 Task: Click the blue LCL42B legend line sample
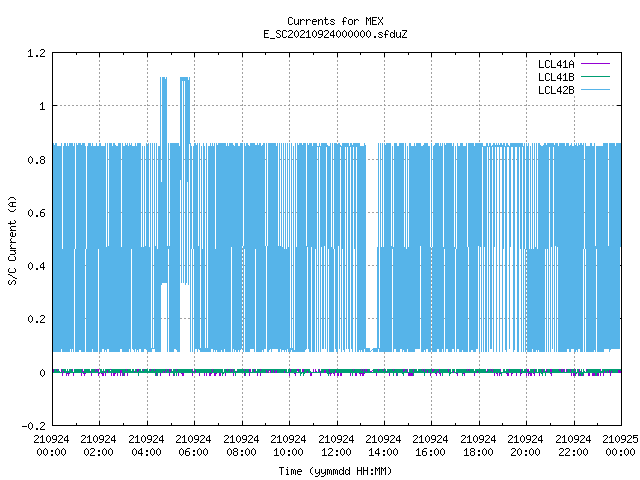[595, 89]
